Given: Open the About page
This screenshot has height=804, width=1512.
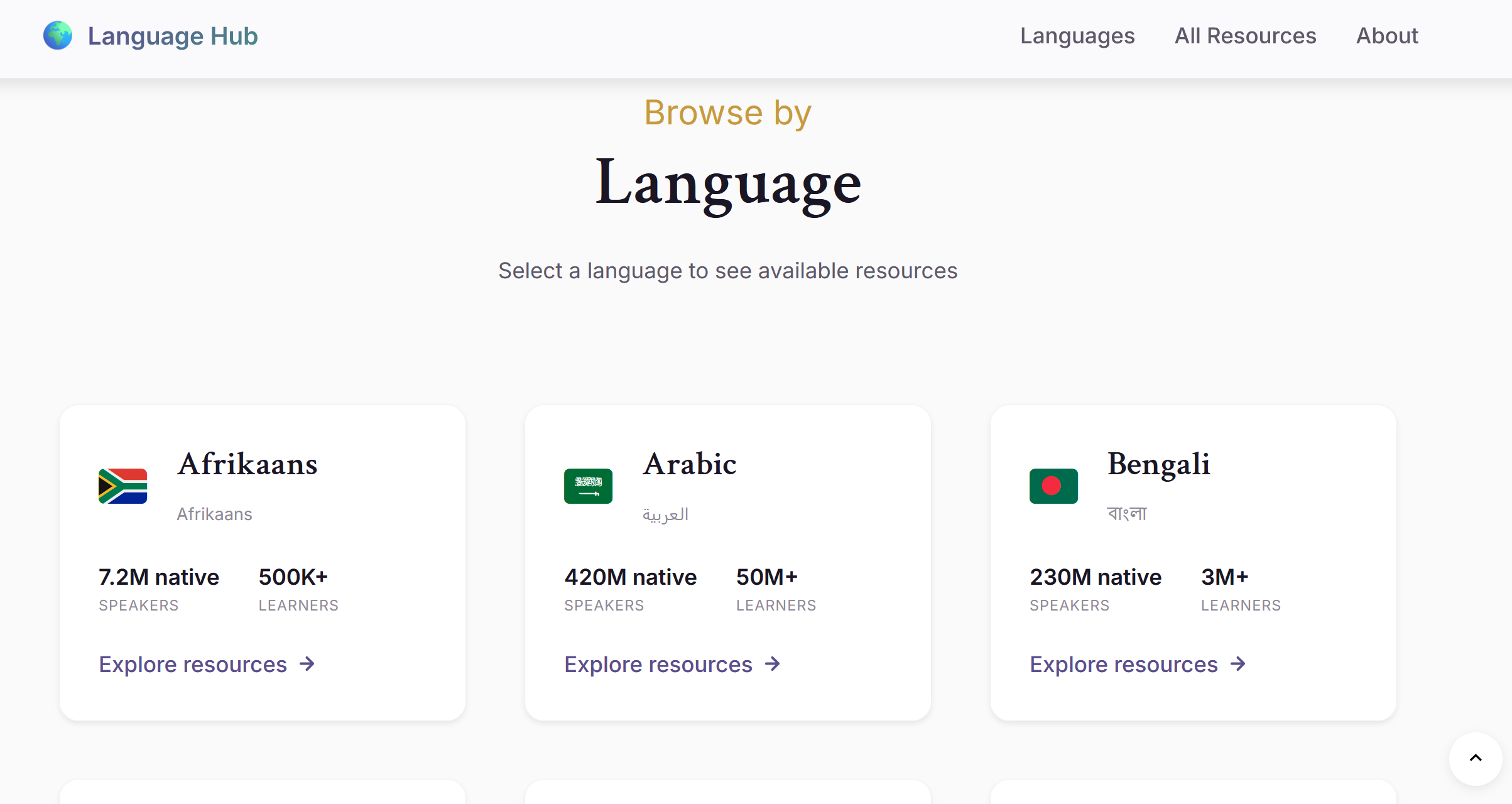Looking at the screenshot, I should pos(1387,36).
